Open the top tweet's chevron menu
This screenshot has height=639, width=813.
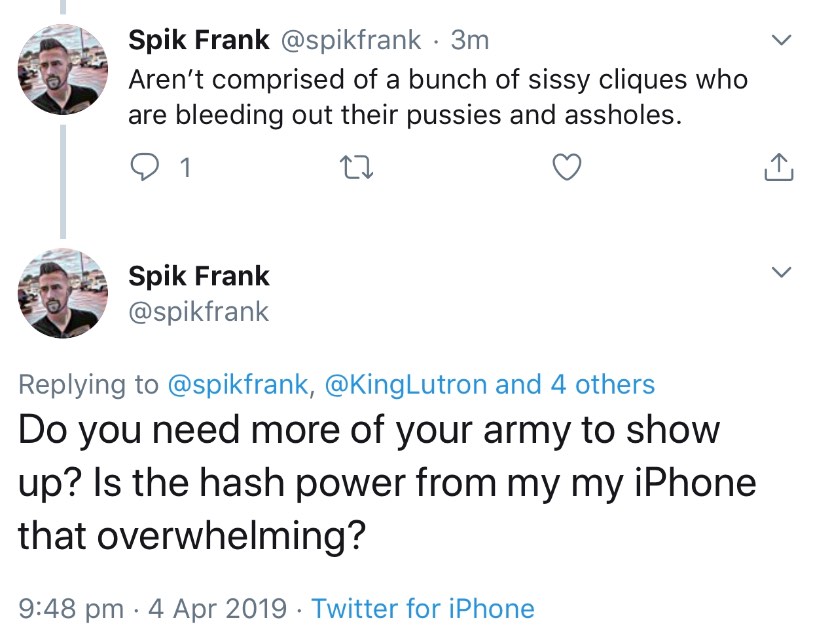click(783, 40)
